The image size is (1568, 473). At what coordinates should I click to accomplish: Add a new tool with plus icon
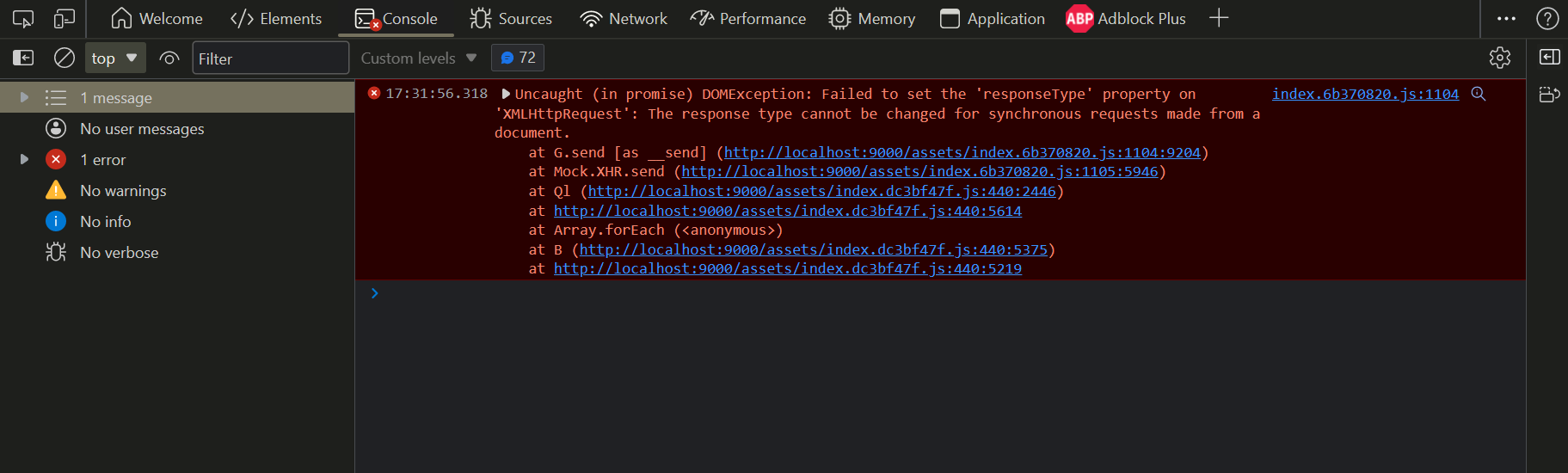pos(1218,18)
